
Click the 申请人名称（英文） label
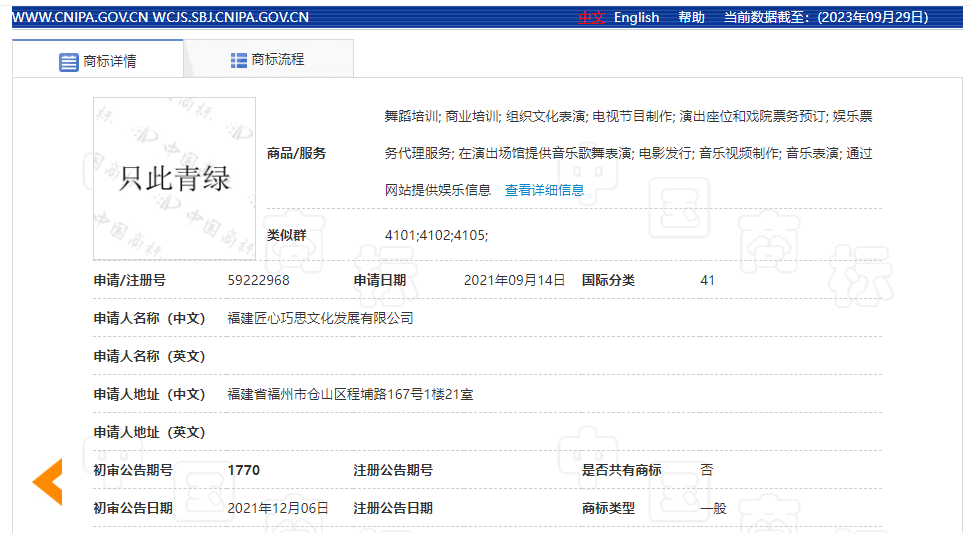[x=149, y=357]
